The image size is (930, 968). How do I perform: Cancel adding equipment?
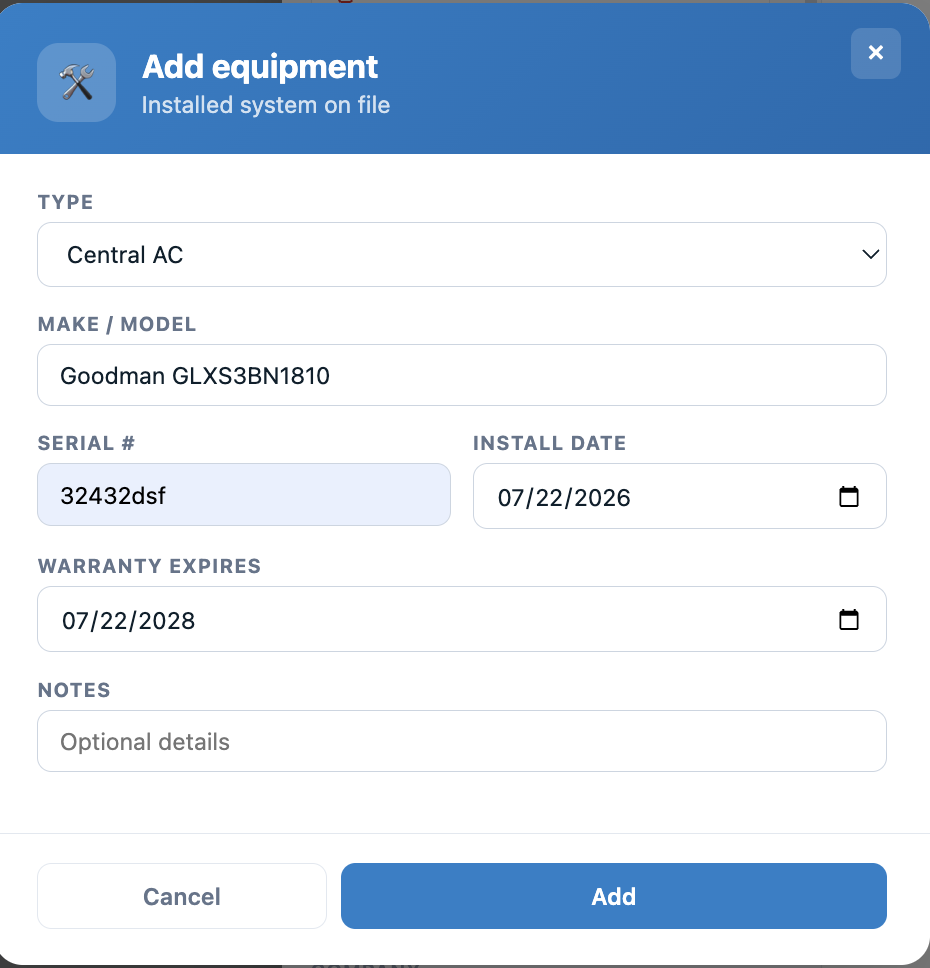(182, 896)
